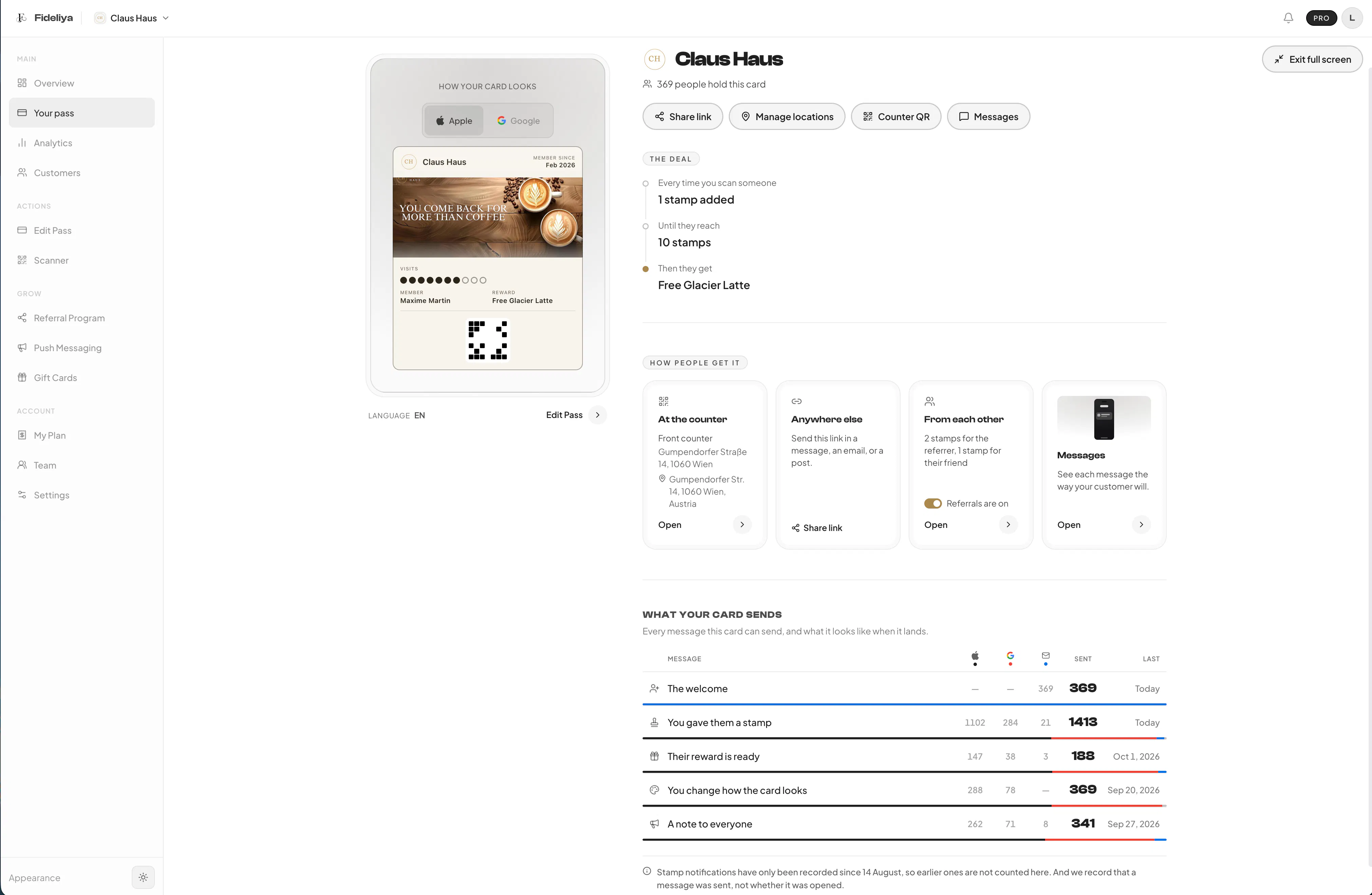The width and height of the screenshot is (1372, 895).
Task: Click the CH logo beside Claus Haus title
Action: tap(654, 59)
